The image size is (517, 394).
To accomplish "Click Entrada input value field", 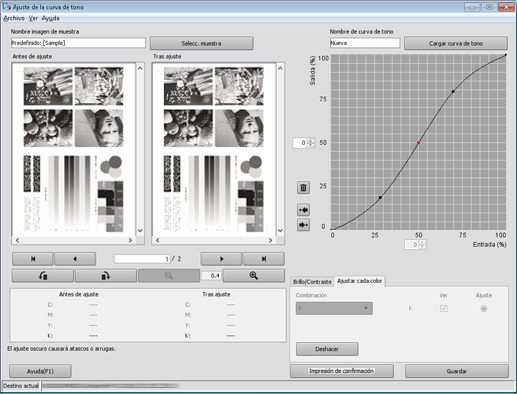I will 412,245.
